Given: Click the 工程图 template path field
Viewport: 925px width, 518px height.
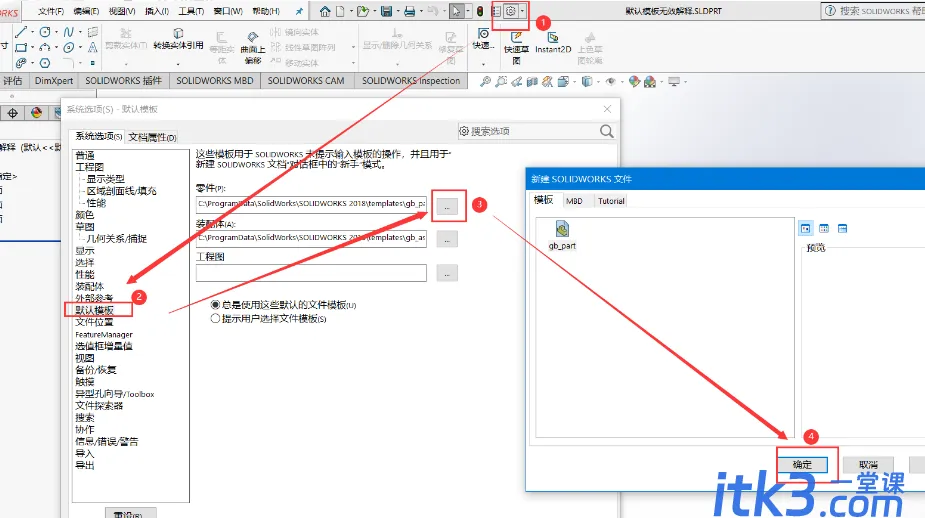Looking at the screenshot, I should coord(311,273).
